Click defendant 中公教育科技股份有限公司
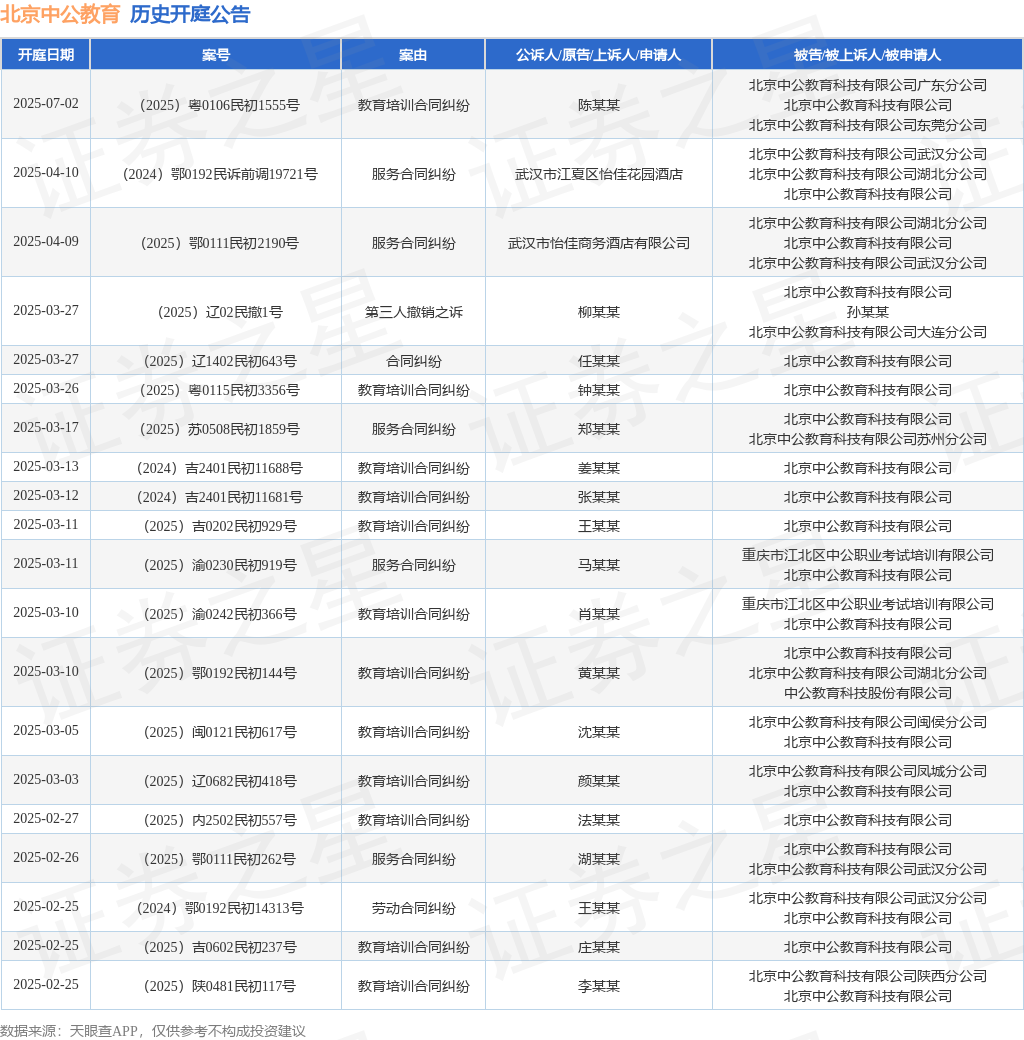The width and height of the screenshot is (1024, 1040). [x=867, y=693]
